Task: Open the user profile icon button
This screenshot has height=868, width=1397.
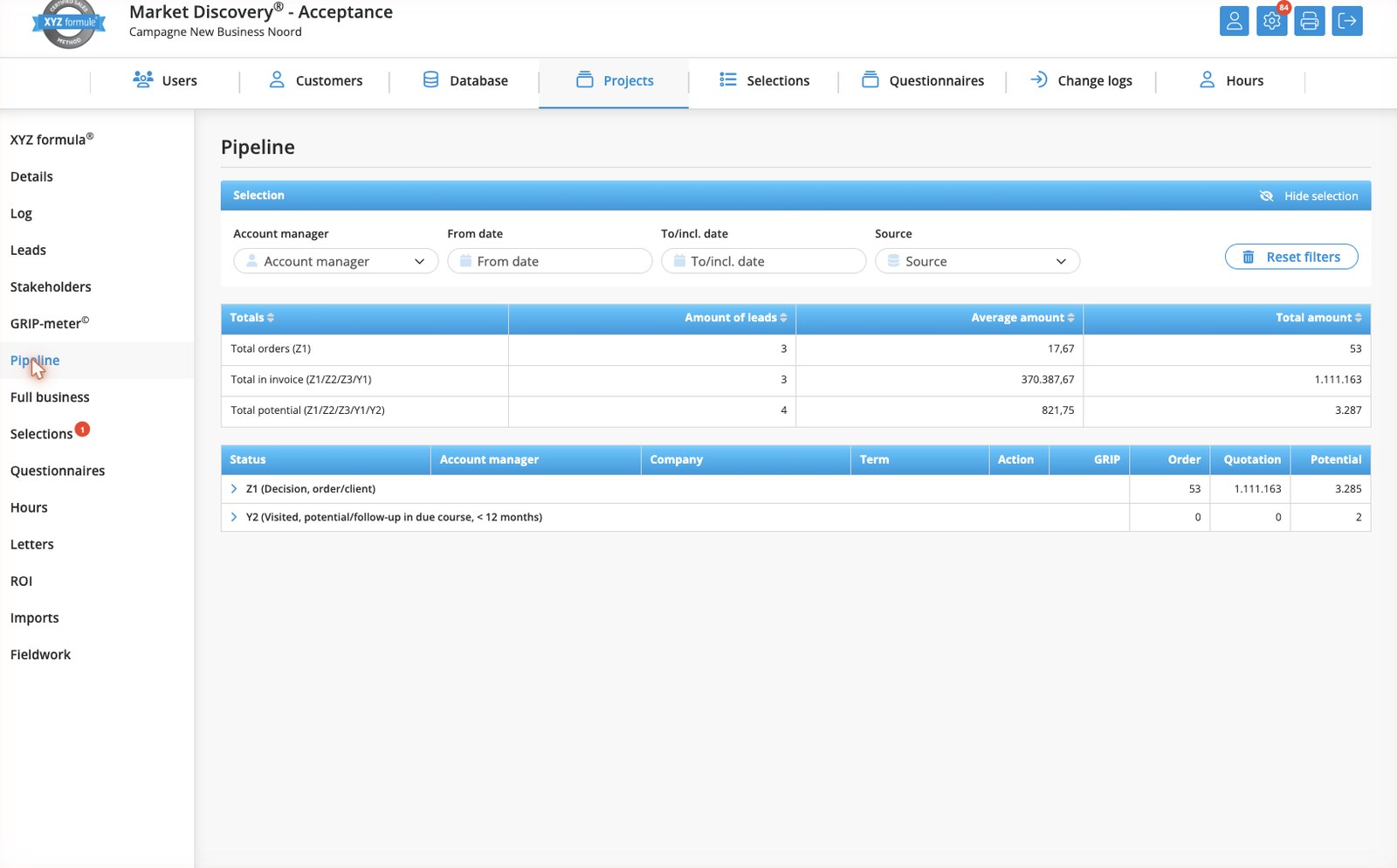Action: pyautogui.click(x=1234, y=21)
